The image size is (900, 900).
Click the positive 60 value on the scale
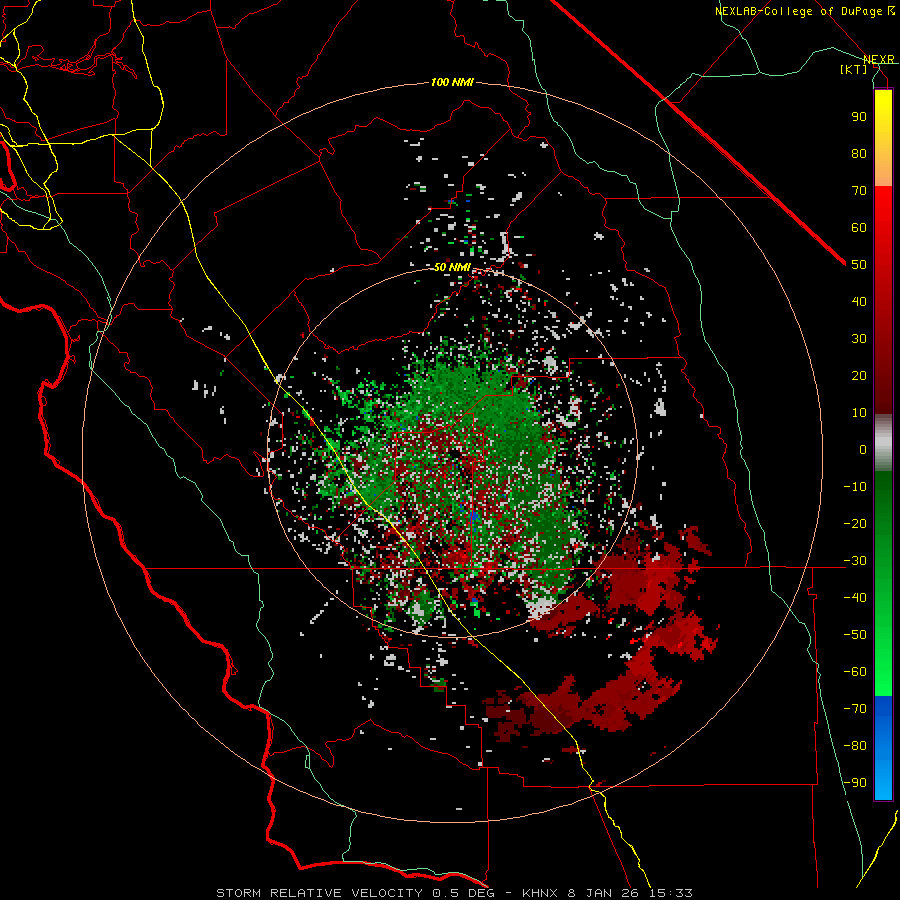(x=859, y=227)
